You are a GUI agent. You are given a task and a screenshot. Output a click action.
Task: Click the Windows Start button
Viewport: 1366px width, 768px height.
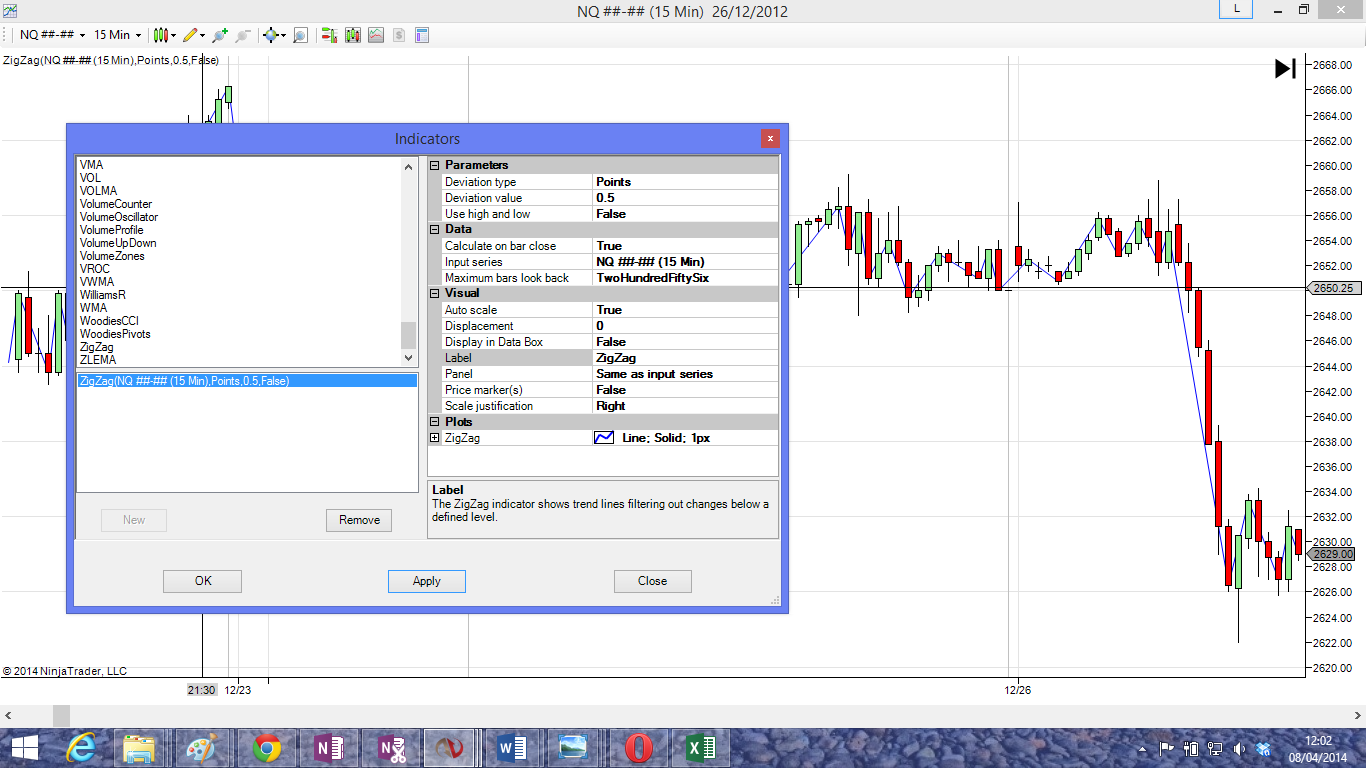point(24,748)
